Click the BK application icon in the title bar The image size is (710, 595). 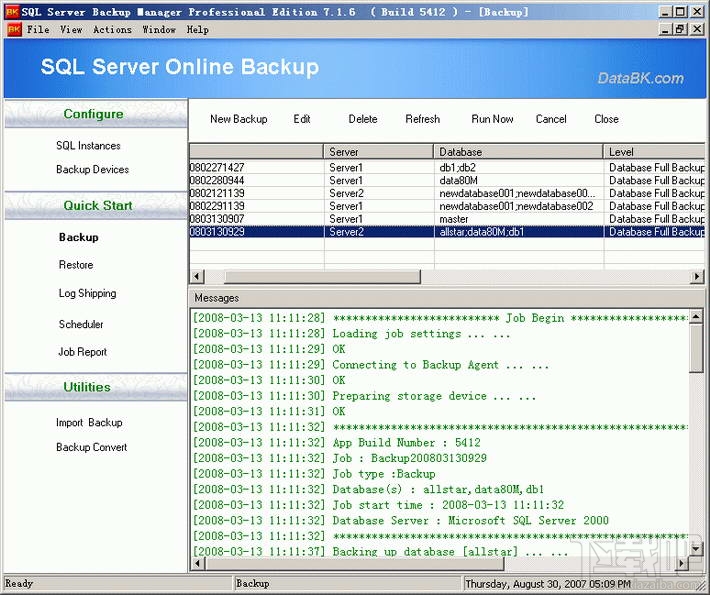(12, 11)
